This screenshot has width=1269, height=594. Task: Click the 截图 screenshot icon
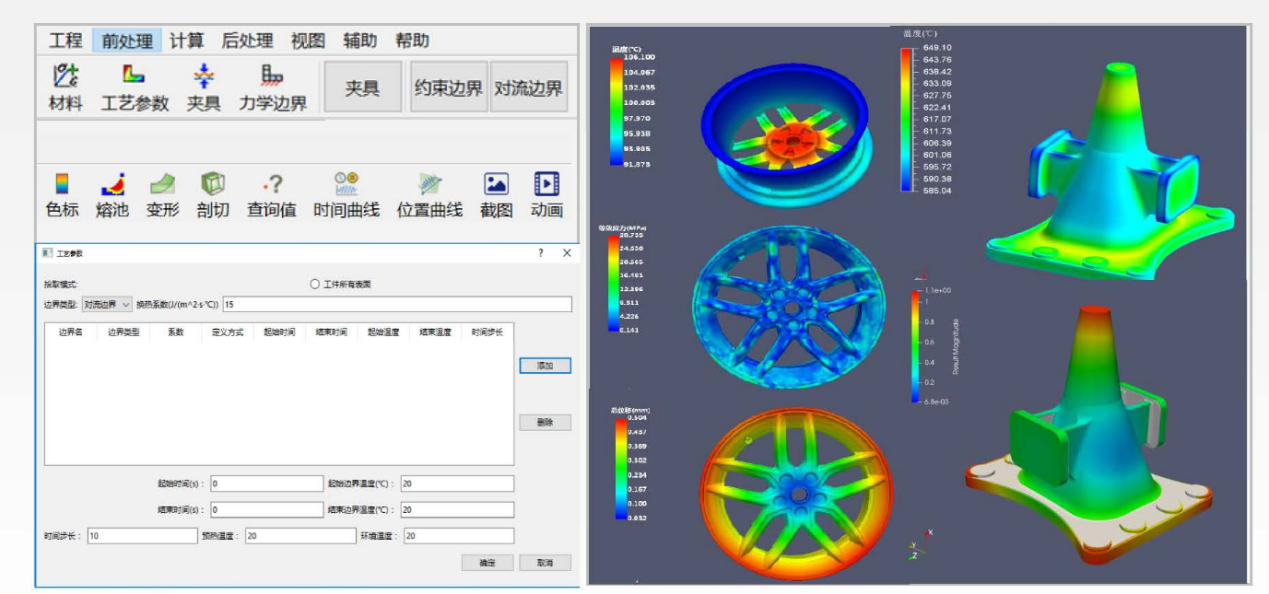click(x=496, y=194)
